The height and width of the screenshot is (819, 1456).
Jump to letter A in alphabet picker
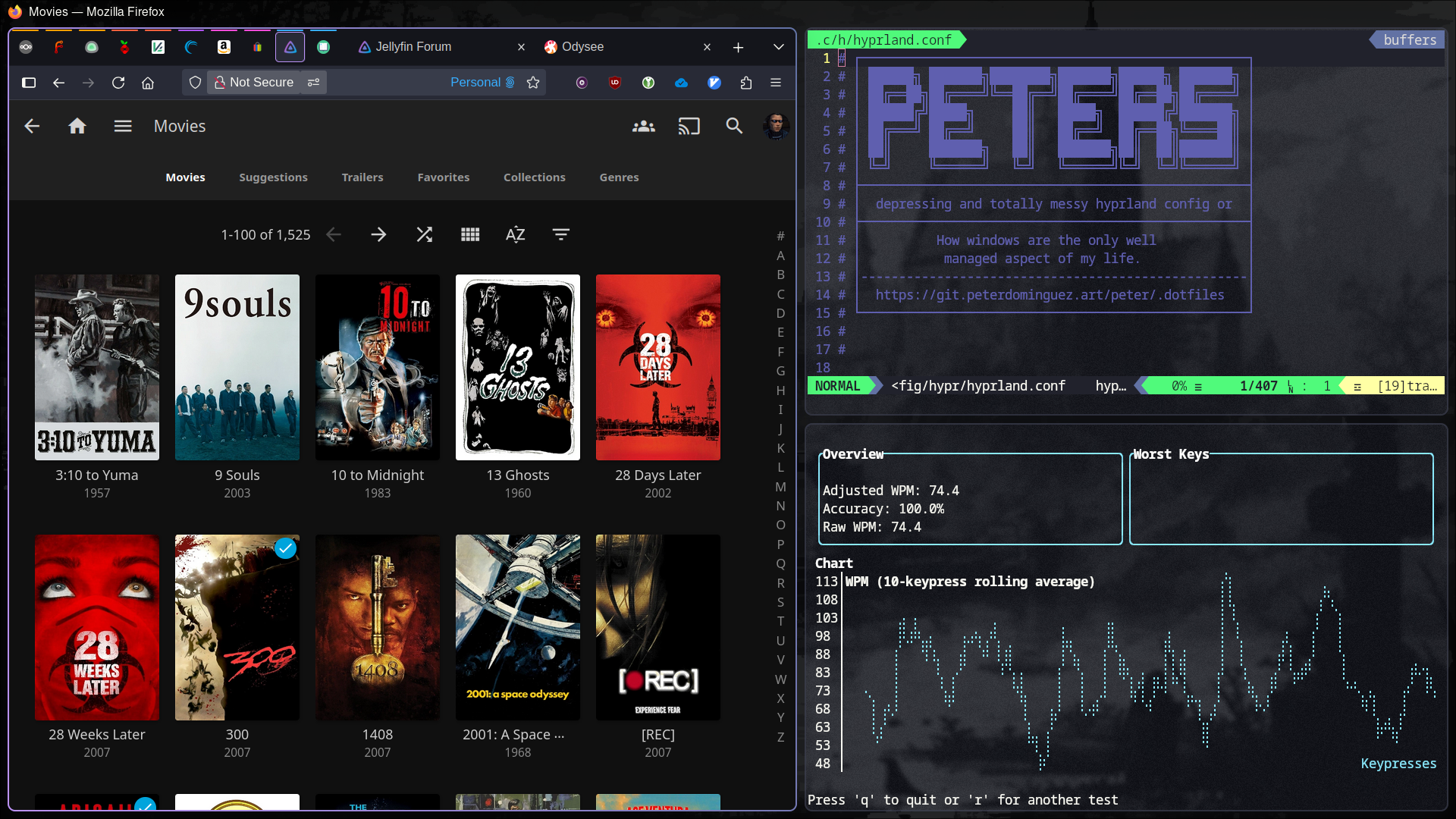780,256
